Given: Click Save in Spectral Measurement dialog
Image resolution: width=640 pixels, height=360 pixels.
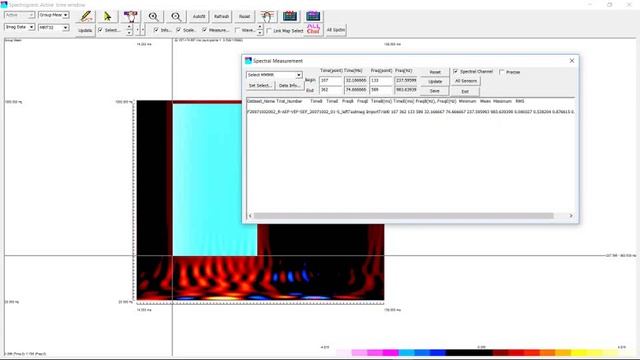Looking at the screenshot, I should click(x=435, y=91).
